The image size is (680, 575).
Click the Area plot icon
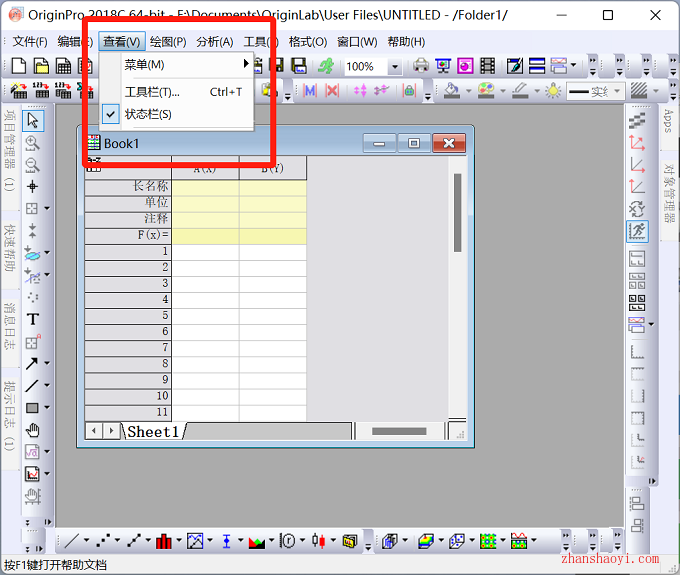pos(257,540)
